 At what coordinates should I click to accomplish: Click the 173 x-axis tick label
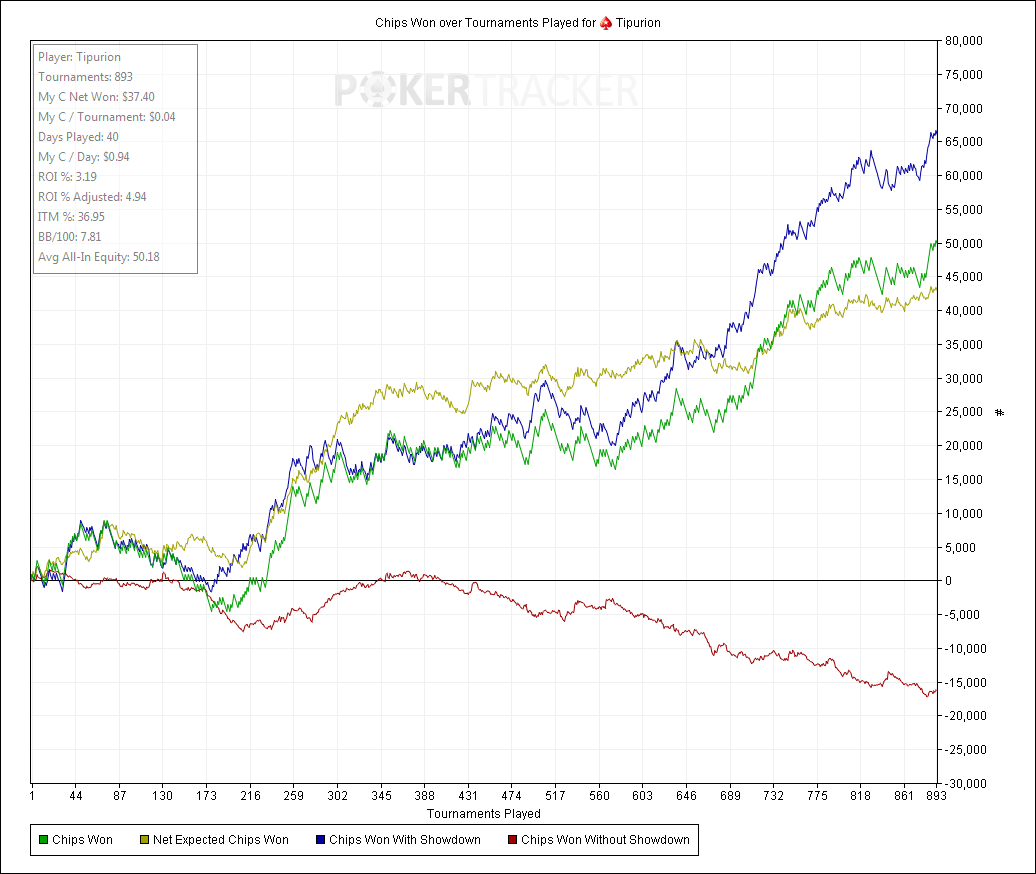coord(206,795)
